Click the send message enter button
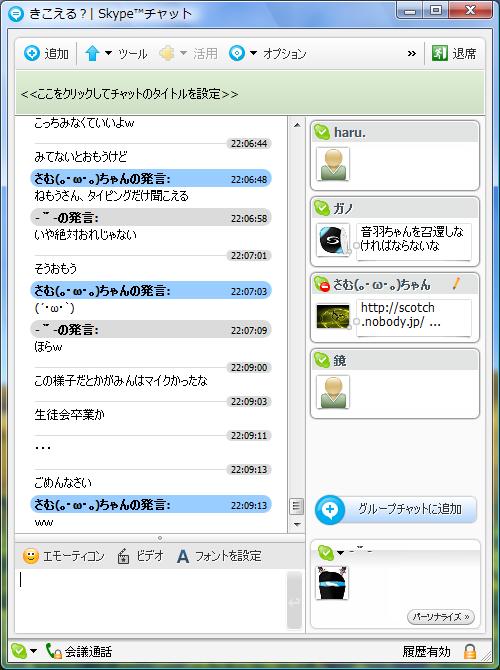 tap(294, 601)
